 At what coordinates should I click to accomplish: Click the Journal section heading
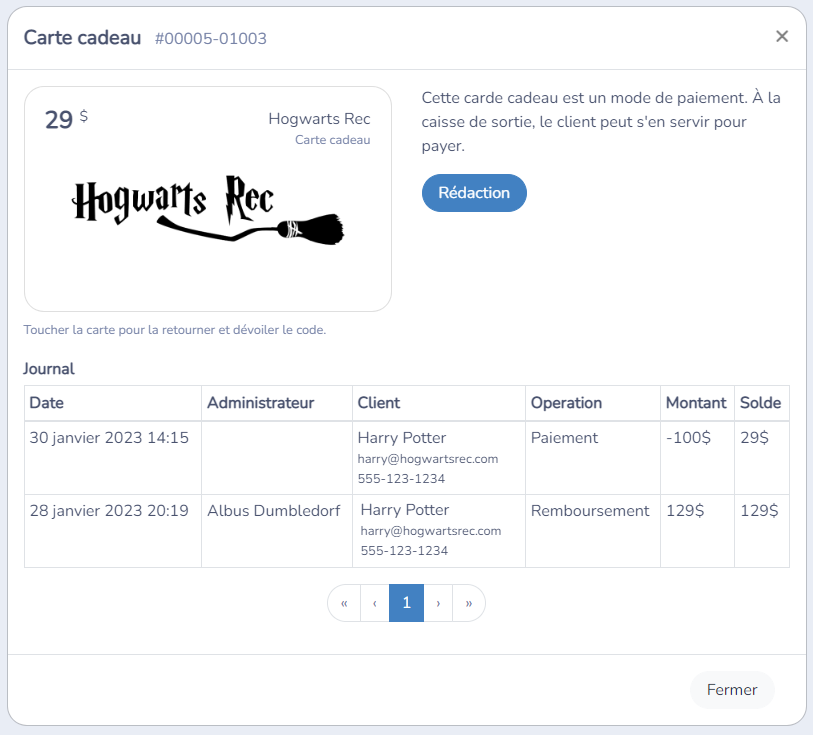[x=49, y=369]
